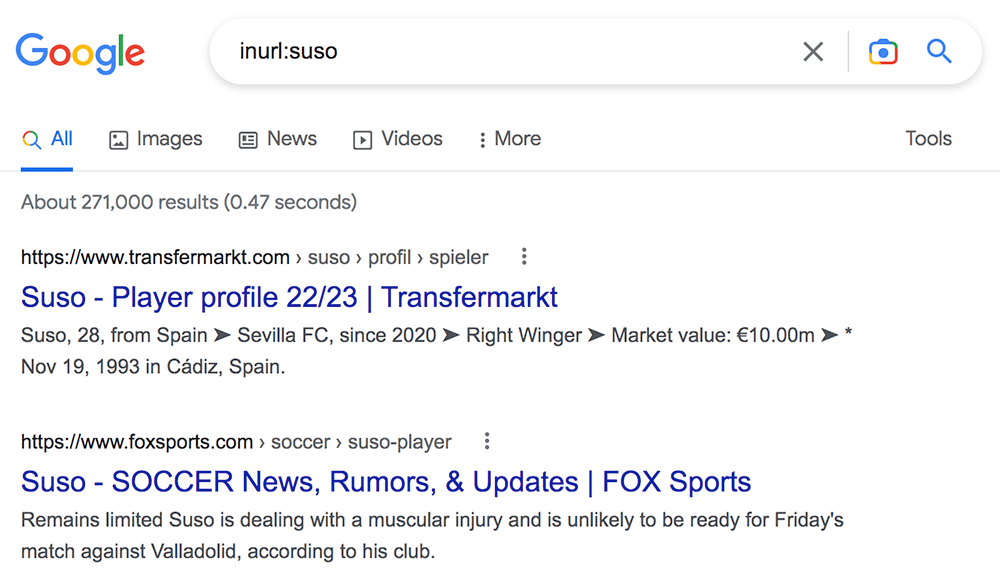Open Suso SOCCER News FOX Sports link
Image resolution: width=1000 pixels, height=581 pixels.
[x=386, y=482]
